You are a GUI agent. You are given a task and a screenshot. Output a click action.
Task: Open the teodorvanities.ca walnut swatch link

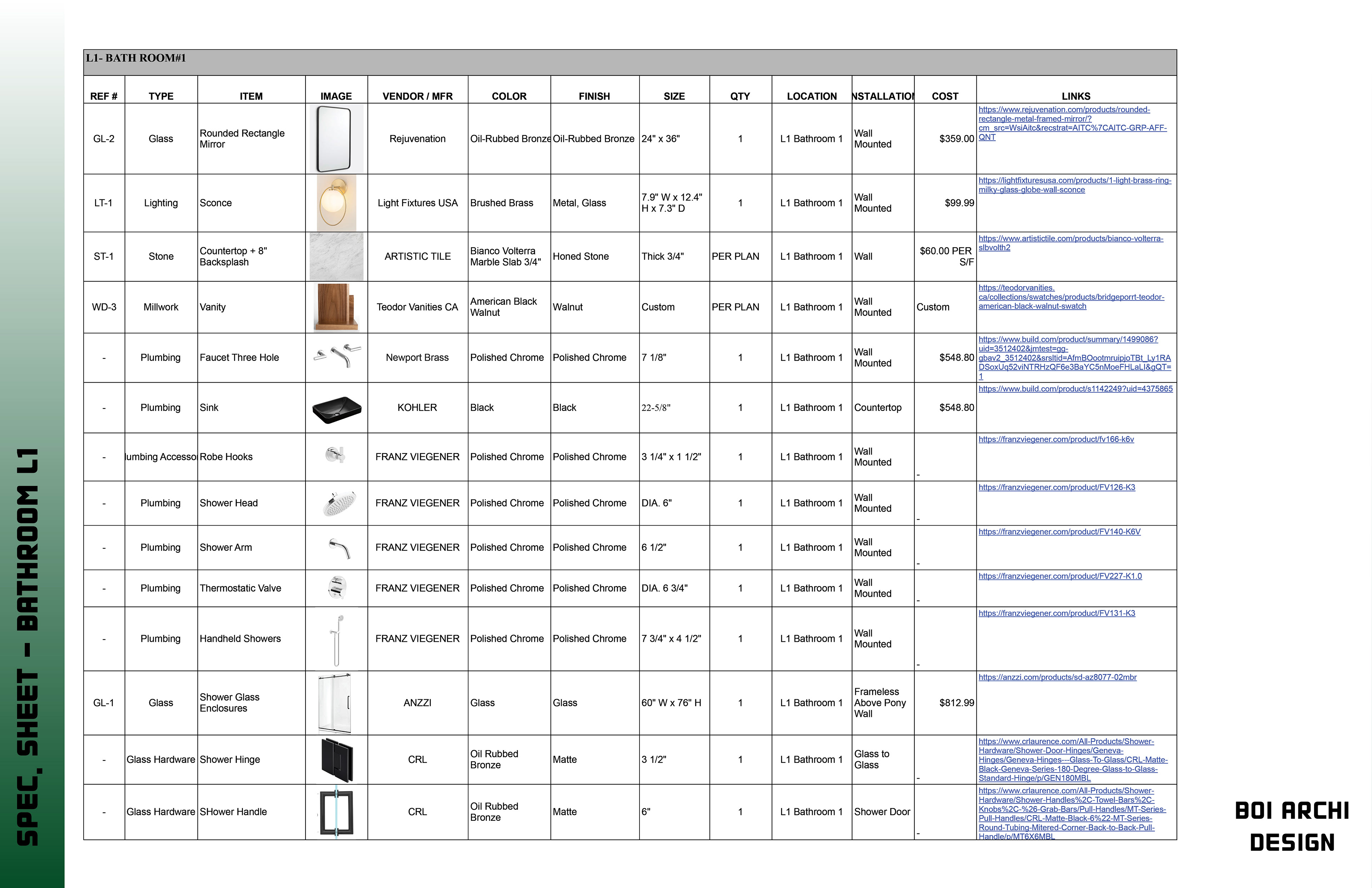1071,297
